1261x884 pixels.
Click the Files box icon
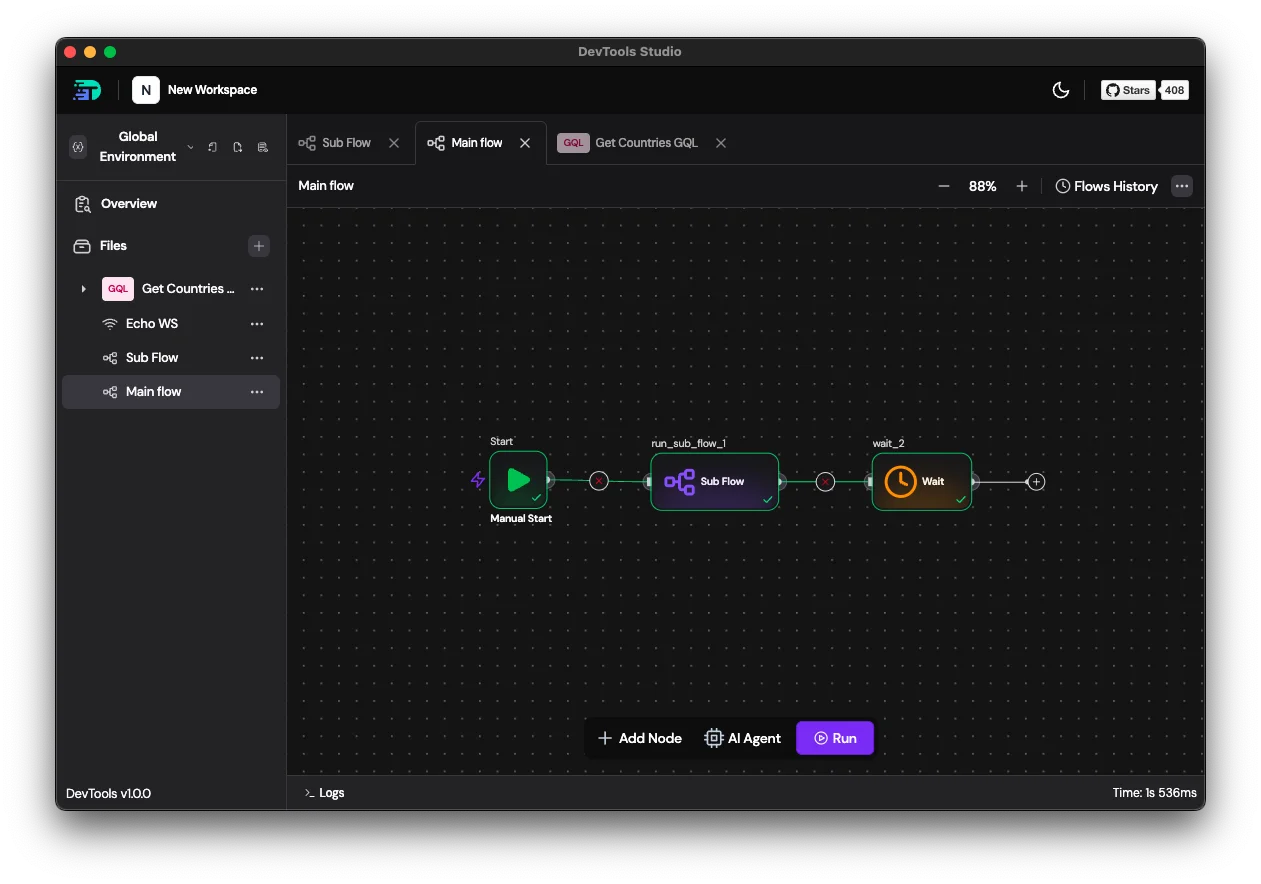pyautogui.click(x=83, y=245)
